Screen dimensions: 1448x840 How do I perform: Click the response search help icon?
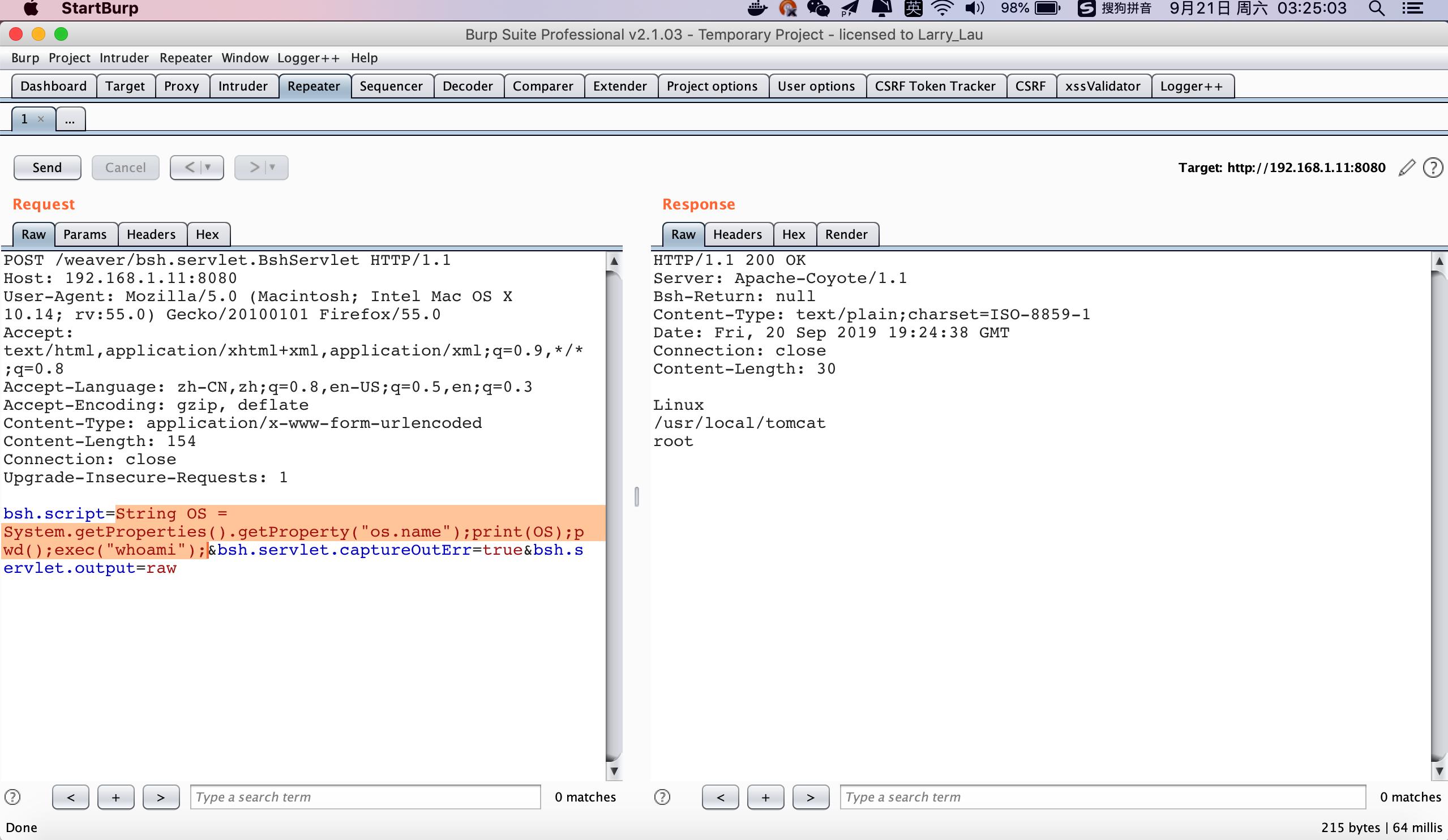click(x=662, y=797)
